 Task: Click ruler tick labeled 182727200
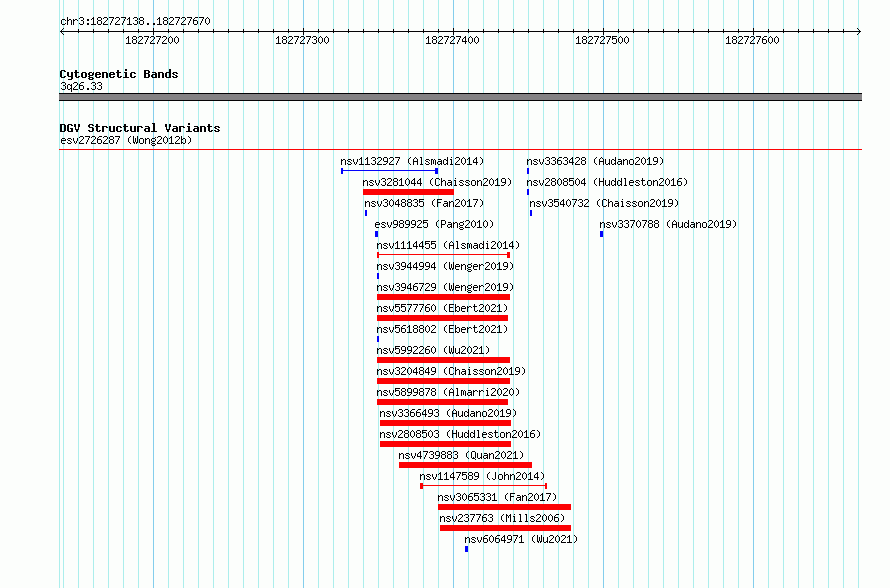[152, 40]
